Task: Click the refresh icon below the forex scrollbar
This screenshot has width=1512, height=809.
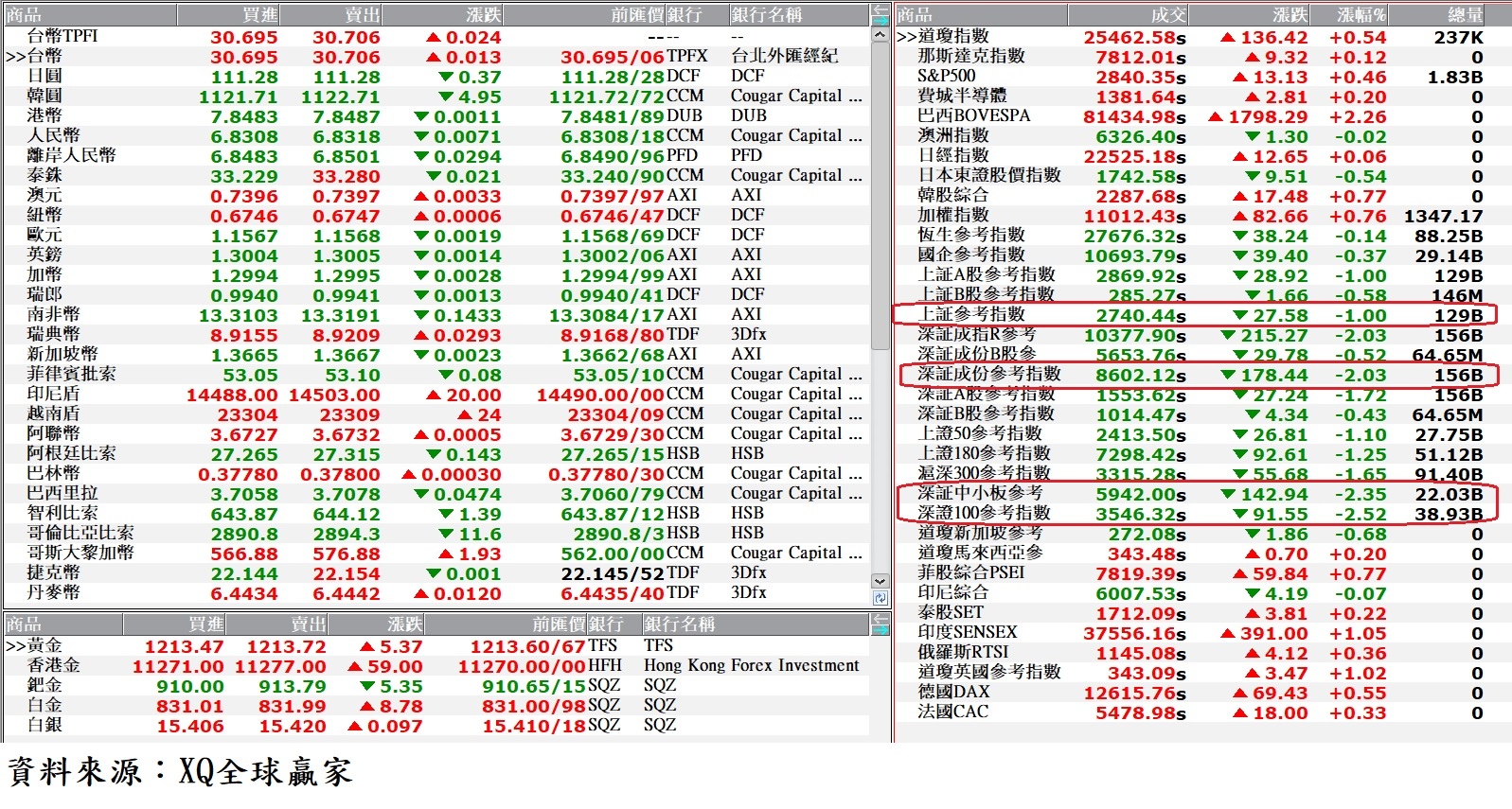Action: [x=880, y=598]
